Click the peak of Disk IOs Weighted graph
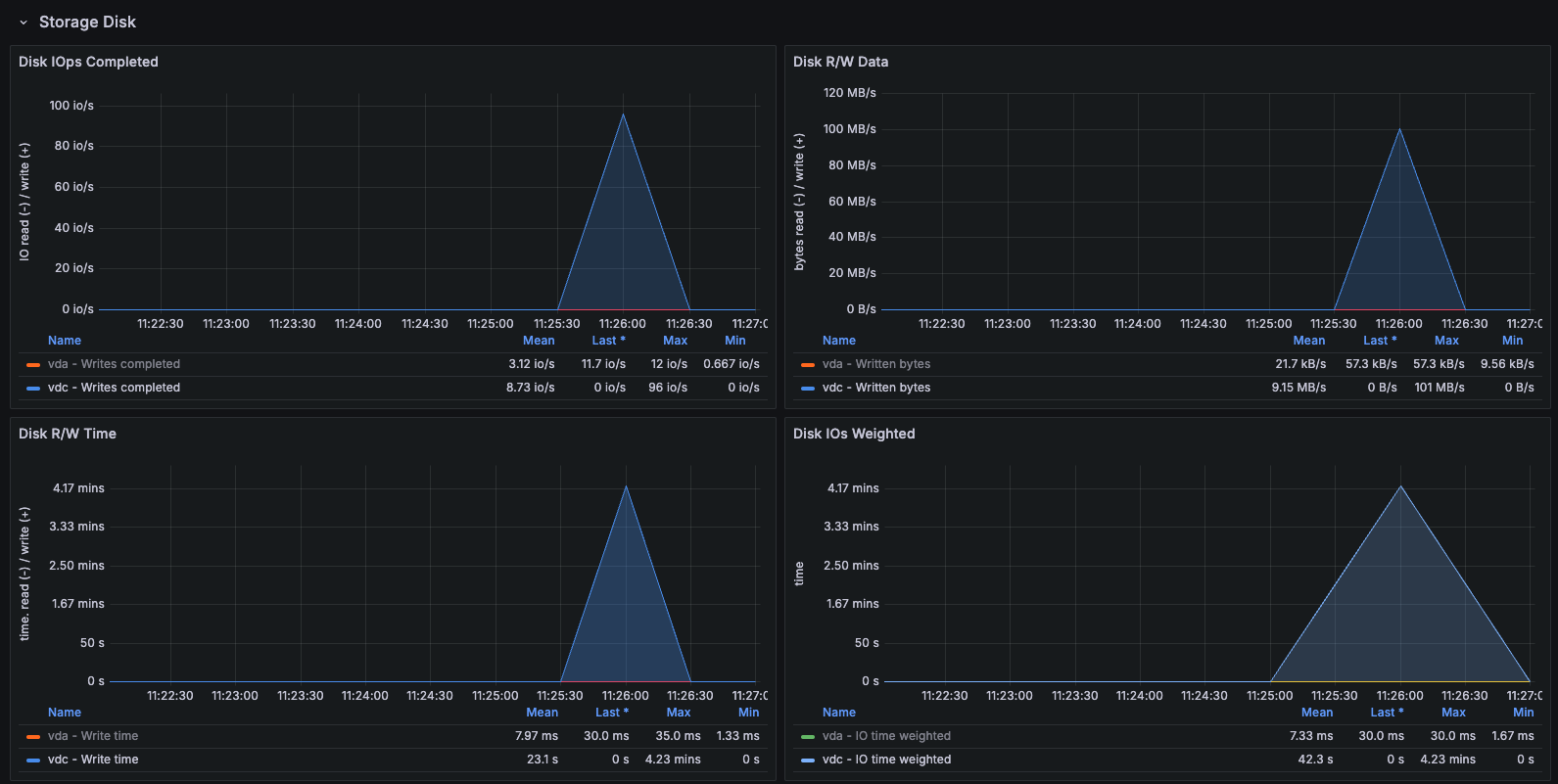Viewport: 1558px width, 784px height. (1400, 486)
